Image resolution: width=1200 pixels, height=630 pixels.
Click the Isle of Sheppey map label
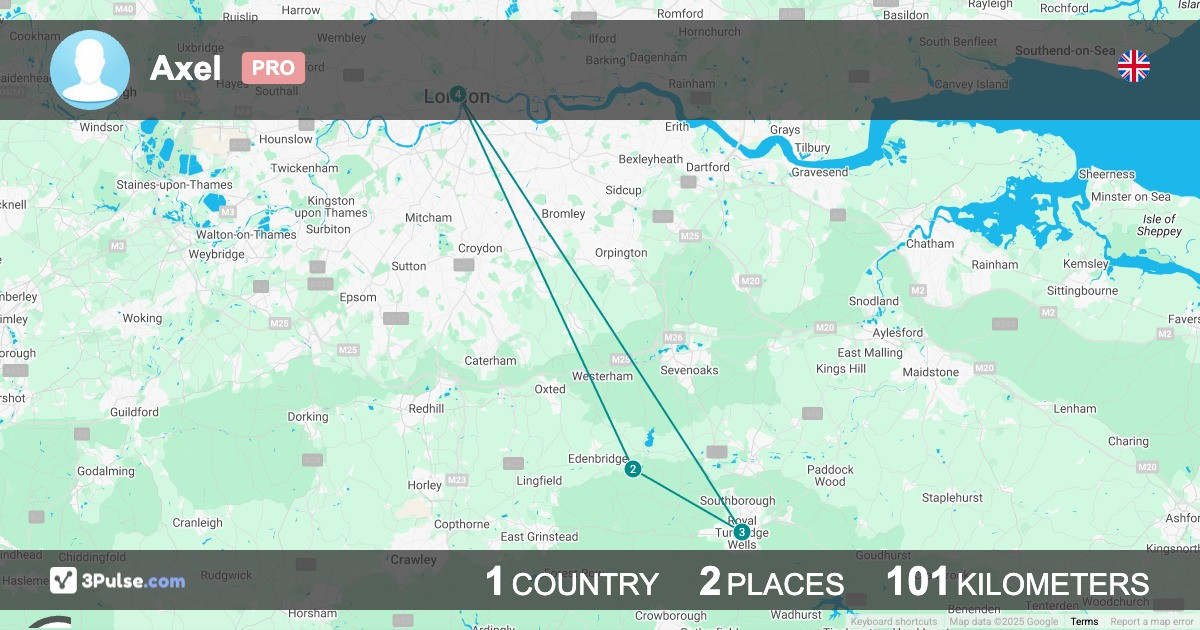pyautogui.click(x=1159, y=225)
